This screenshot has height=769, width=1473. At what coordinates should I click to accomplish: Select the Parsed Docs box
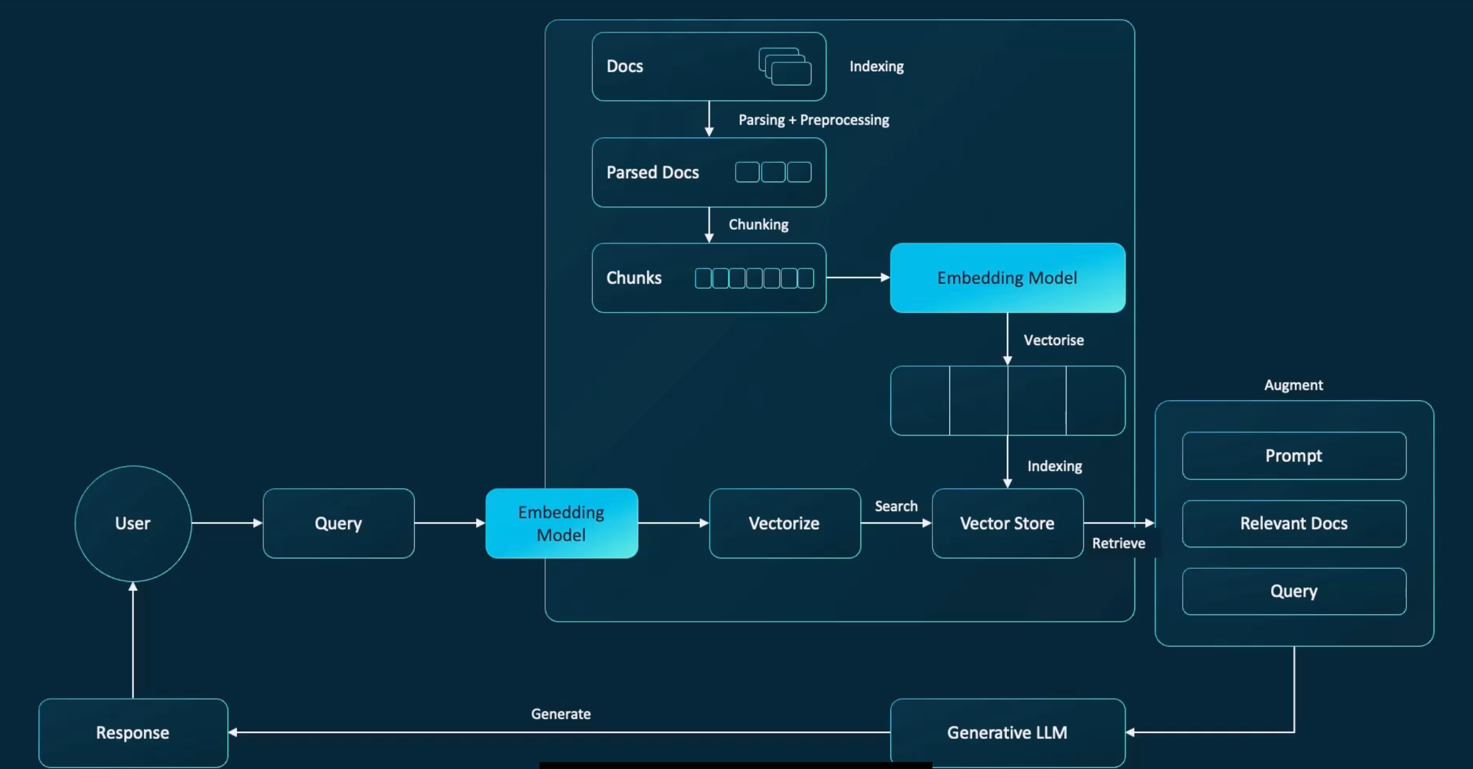pyautogui.click(x=709, y=172)
